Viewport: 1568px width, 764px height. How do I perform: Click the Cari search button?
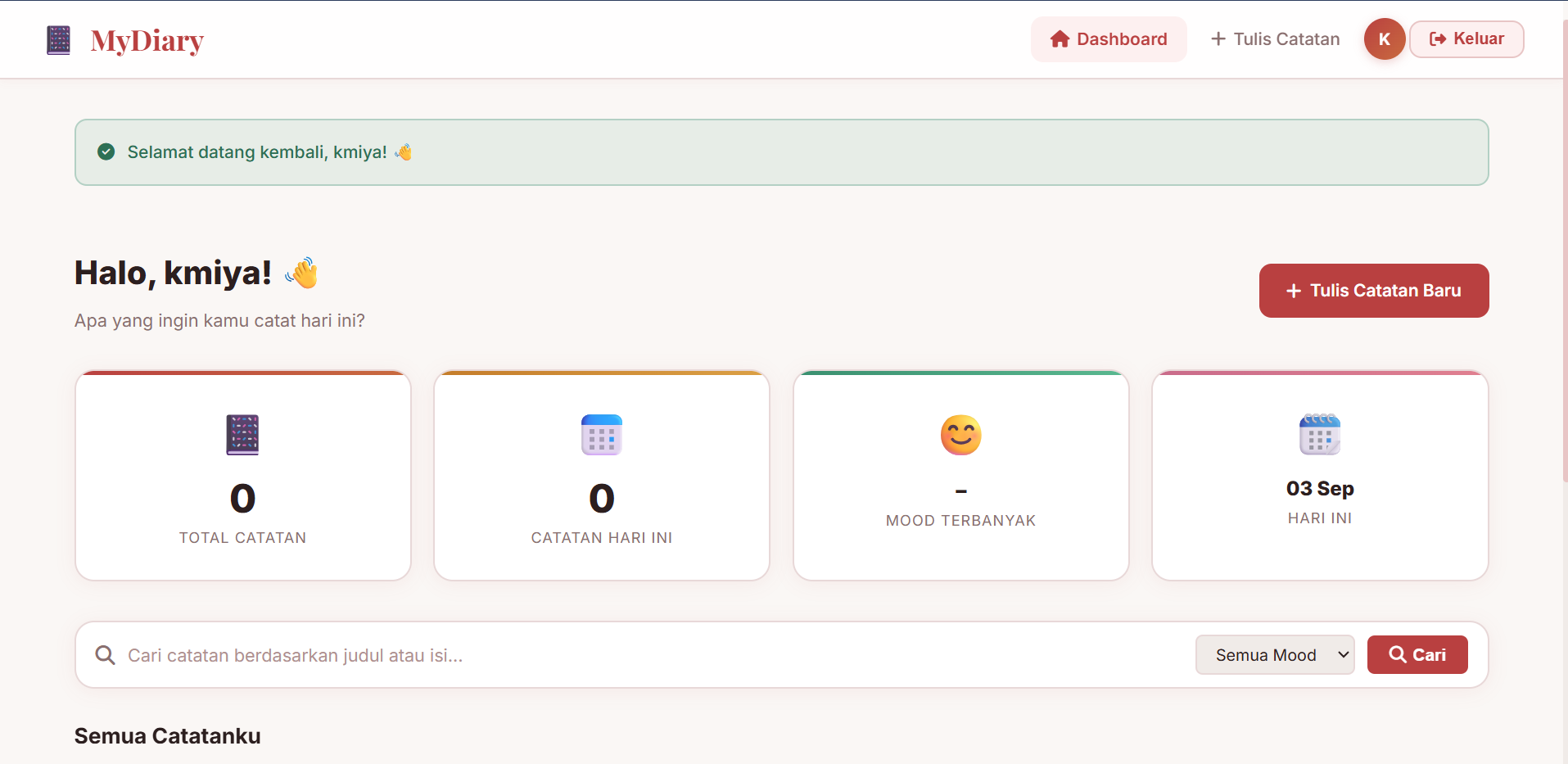point(1417,655)
